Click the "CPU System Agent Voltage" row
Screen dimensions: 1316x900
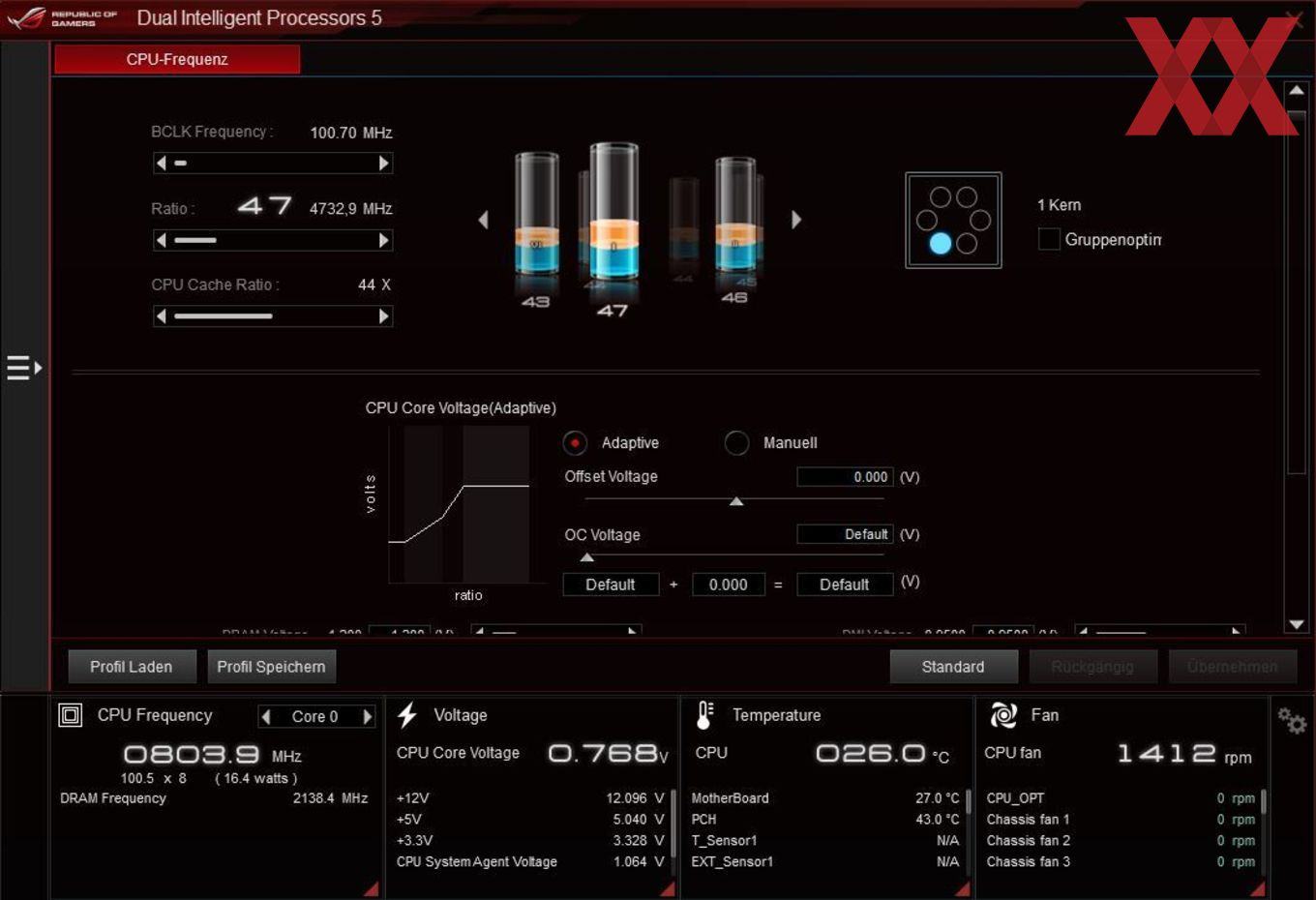pyautogui.click(x=530, y=862)
